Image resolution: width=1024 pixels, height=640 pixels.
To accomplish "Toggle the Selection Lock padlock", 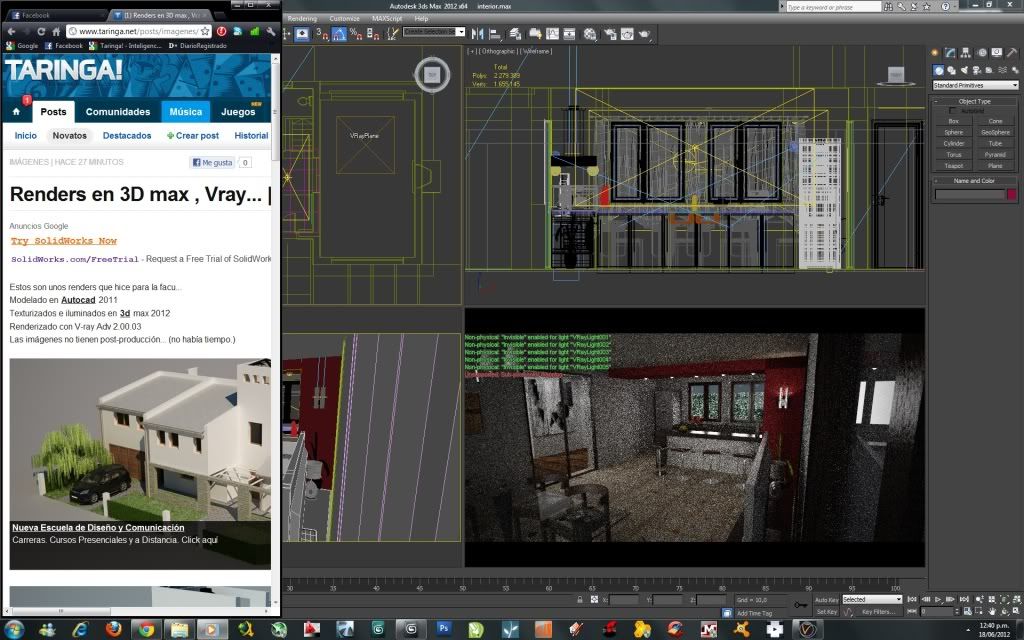I will [x=580, y=599].
